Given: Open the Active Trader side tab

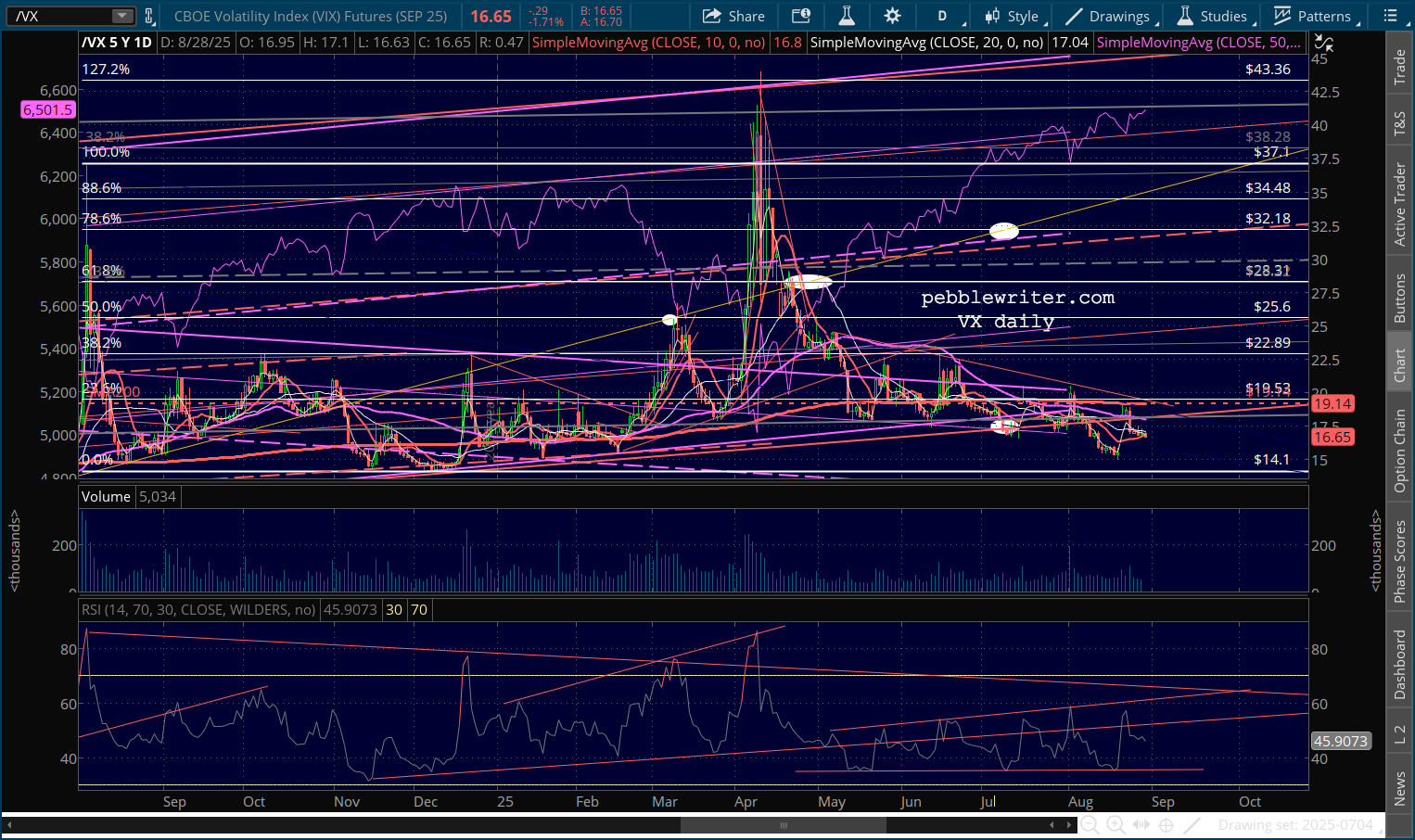Looking at the screenshot, I should (x=1399, y=205).
